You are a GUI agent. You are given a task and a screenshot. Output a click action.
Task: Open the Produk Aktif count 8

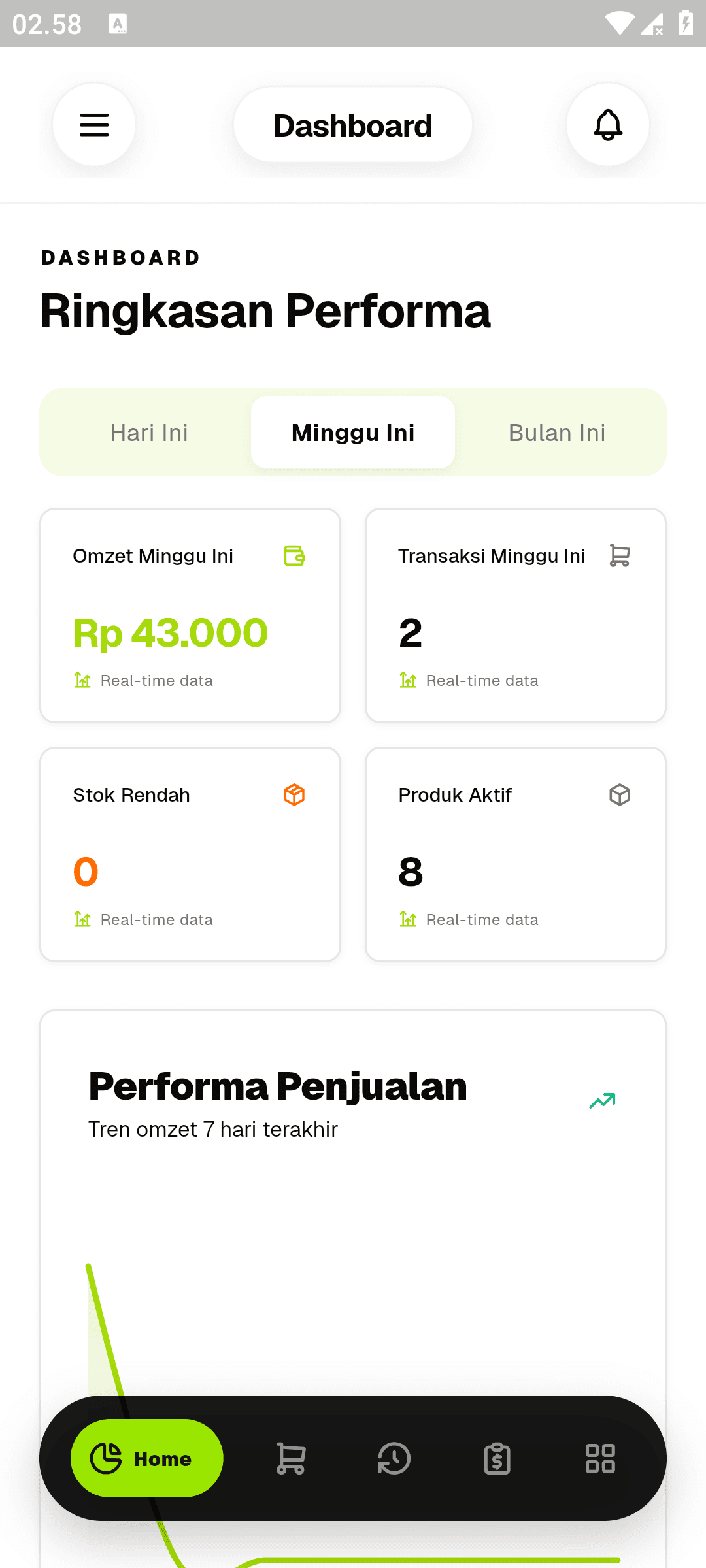[411, 872]
